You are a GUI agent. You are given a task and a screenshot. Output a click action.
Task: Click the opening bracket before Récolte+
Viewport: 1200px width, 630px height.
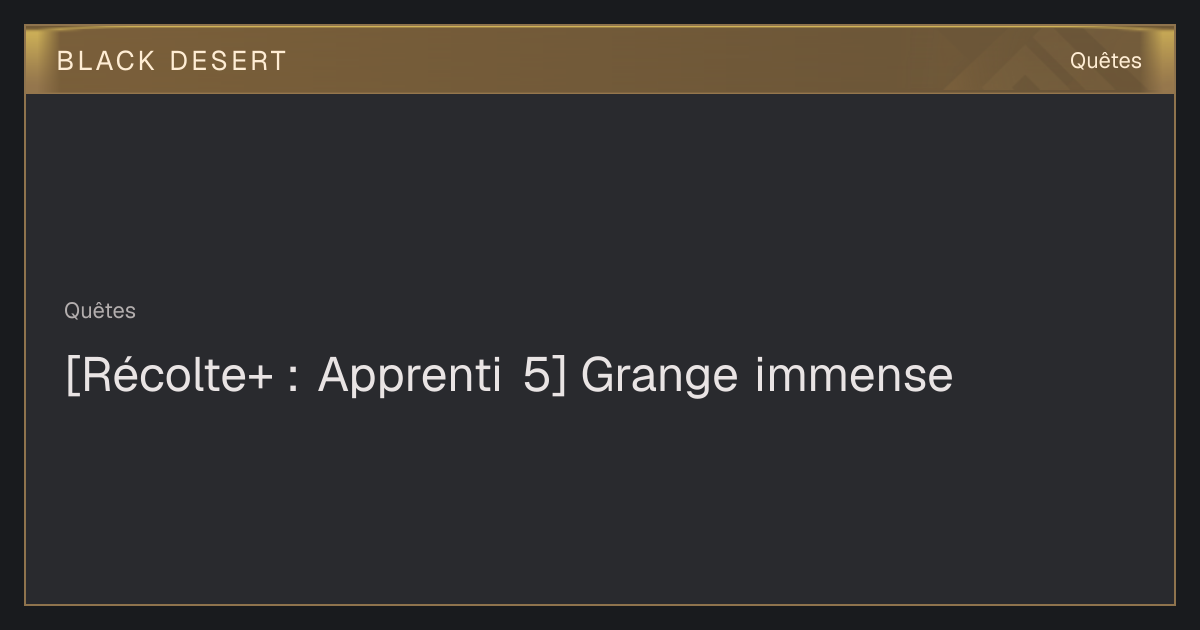tap(71, 377)
